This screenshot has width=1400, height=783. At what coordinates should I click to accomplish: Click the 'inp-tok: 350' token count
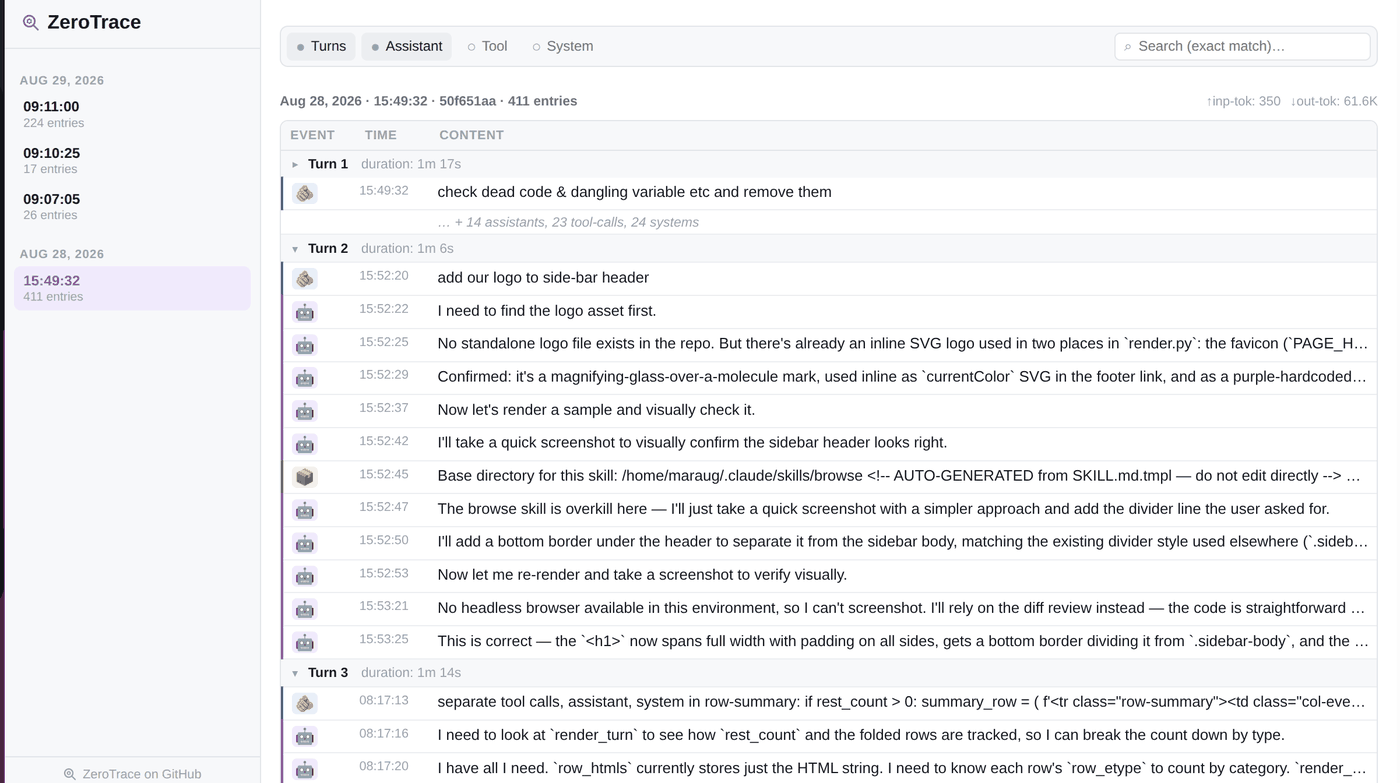(x=1243, y=101)
